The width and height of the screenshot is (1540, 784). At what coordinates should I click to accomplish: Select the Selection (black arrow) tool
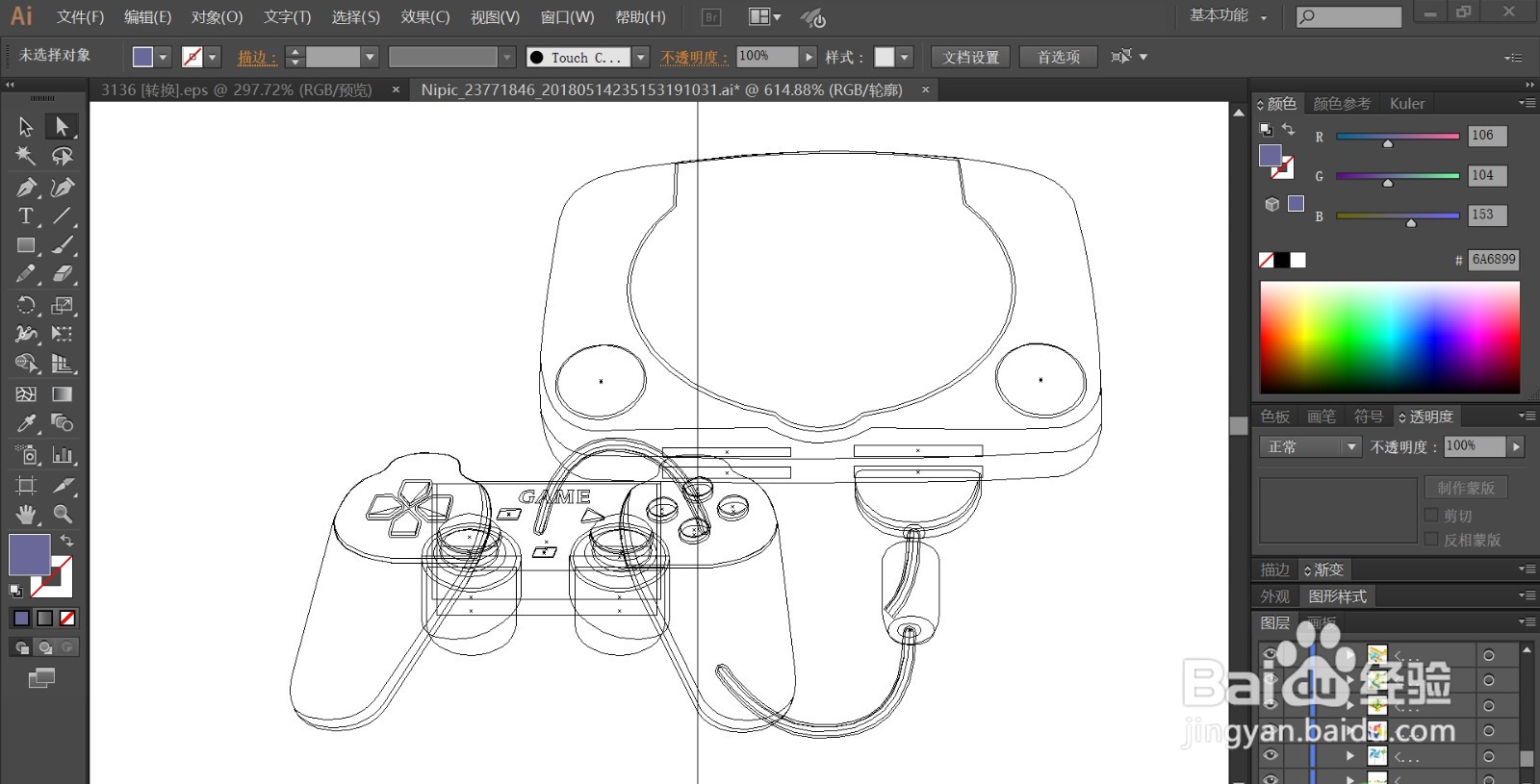pos(26,126)
